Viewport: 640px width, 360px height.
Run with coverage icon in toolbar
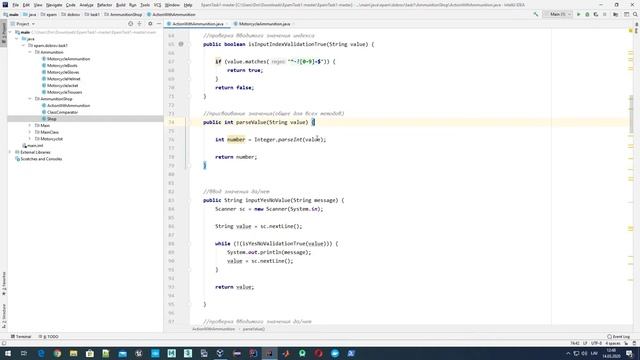click(596, 14)
